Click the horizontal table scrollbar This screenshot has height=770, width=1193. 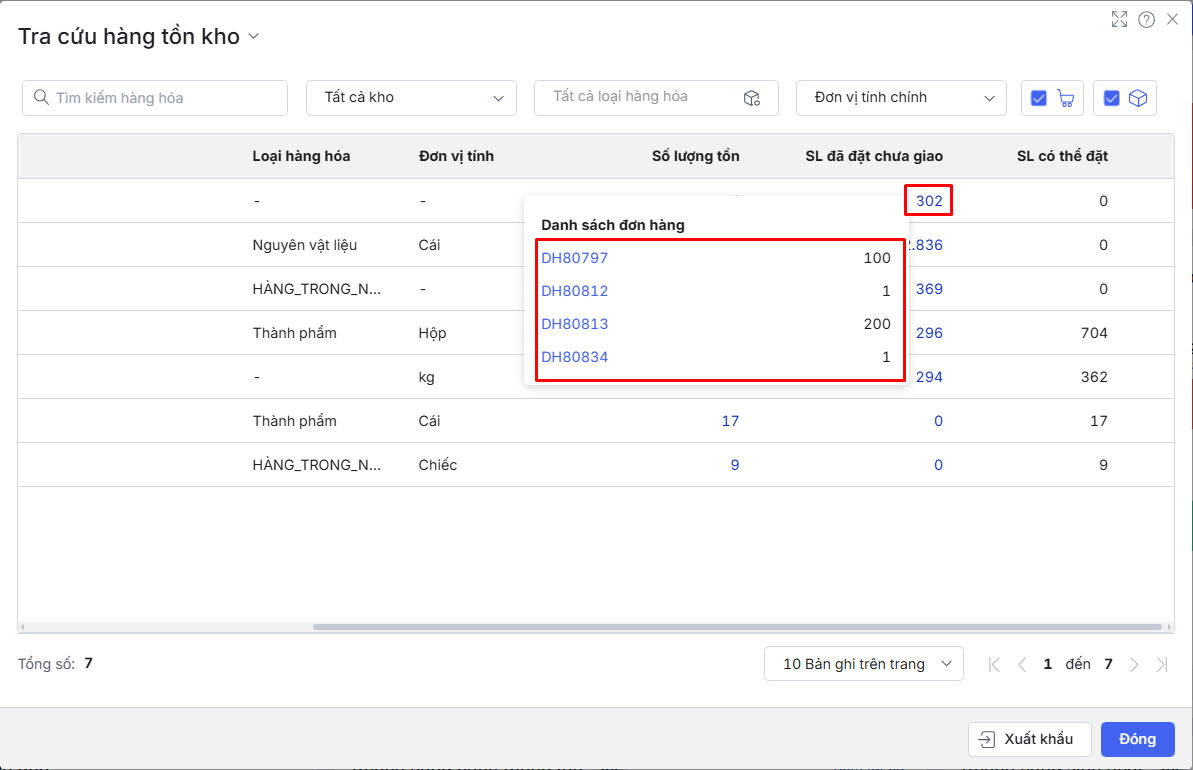(737, 627)
